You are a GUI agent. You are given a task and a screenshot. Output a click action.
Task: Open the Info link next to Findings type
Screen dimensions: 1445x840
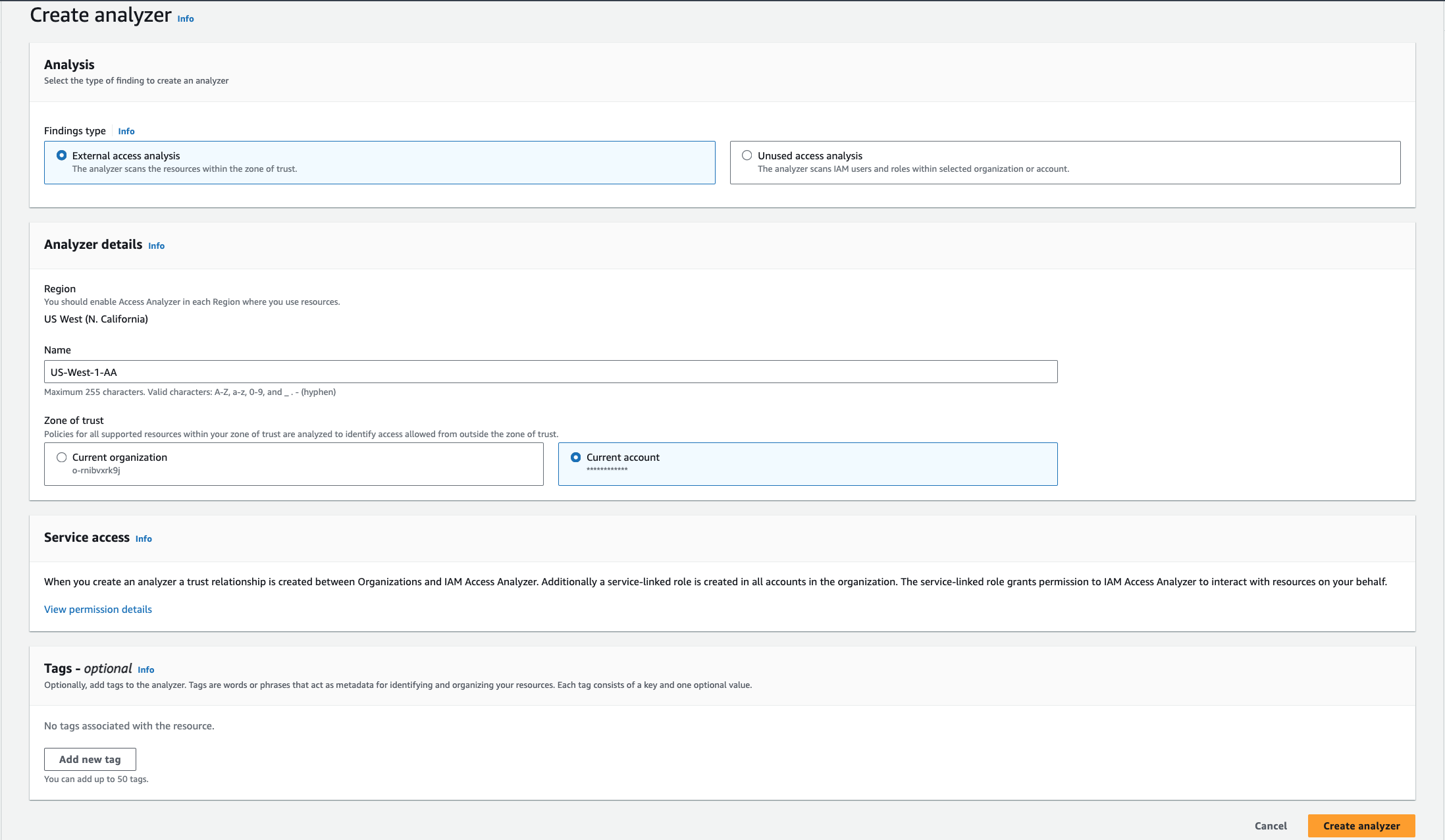[x=126, y=131]
